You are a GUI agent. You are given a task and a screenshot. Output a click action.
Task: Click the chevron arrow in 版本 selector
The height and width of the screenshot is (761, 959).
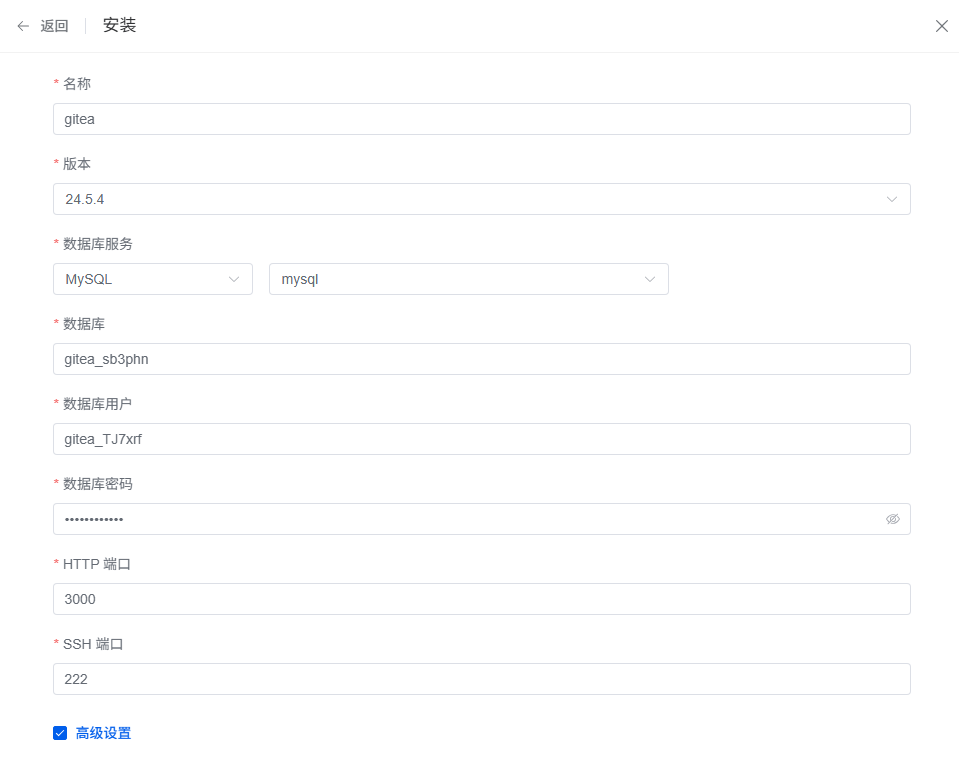pos(892,199)
